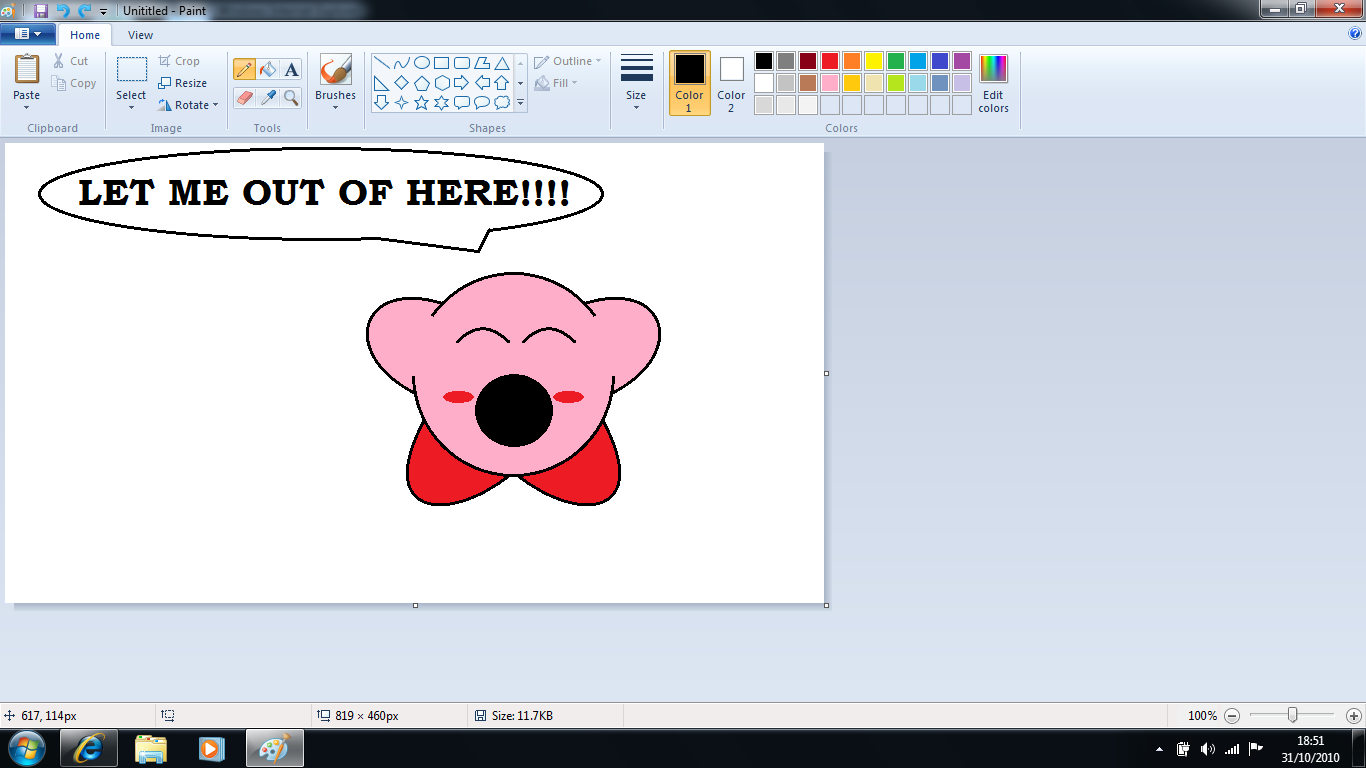Choose the Five-point star shape
This screenshot has height=768, width=1366.
[x=421, y=102]
